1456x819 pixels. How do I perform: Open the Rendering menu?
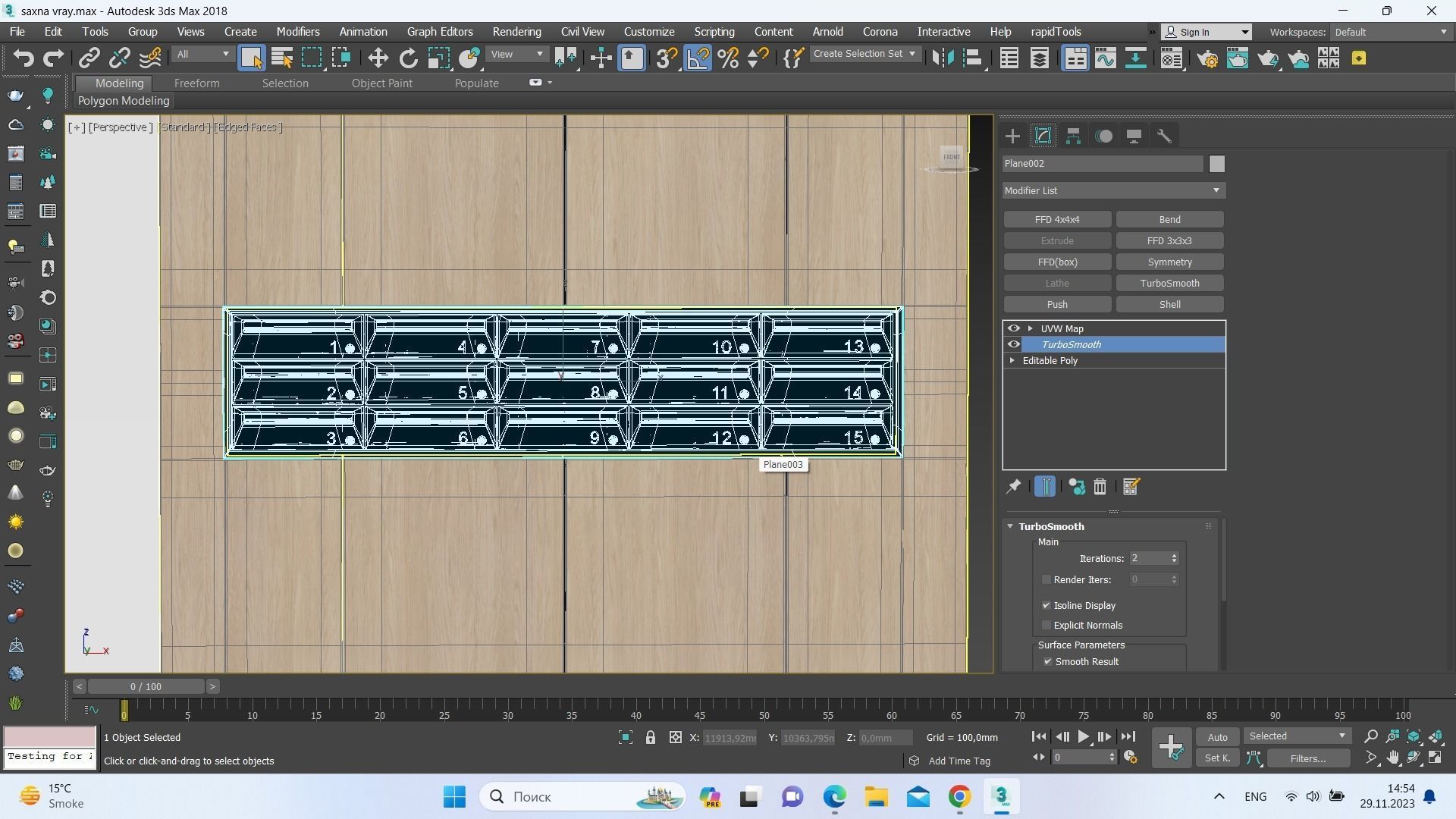click(516, 32)
